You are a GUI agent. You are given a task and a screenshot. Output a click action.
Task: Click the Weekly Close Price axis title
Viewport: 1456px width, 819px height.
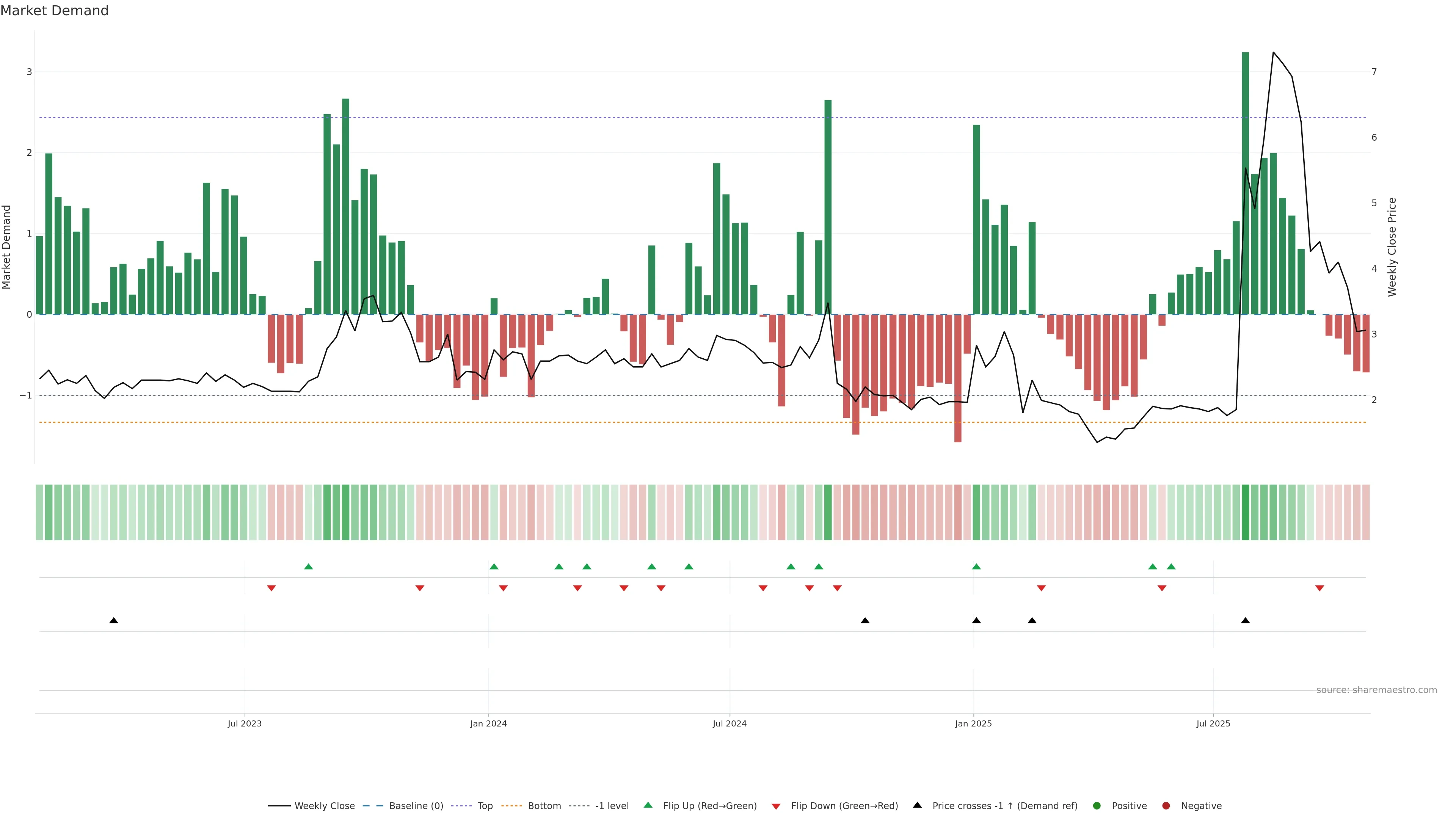click(1392, 247)
